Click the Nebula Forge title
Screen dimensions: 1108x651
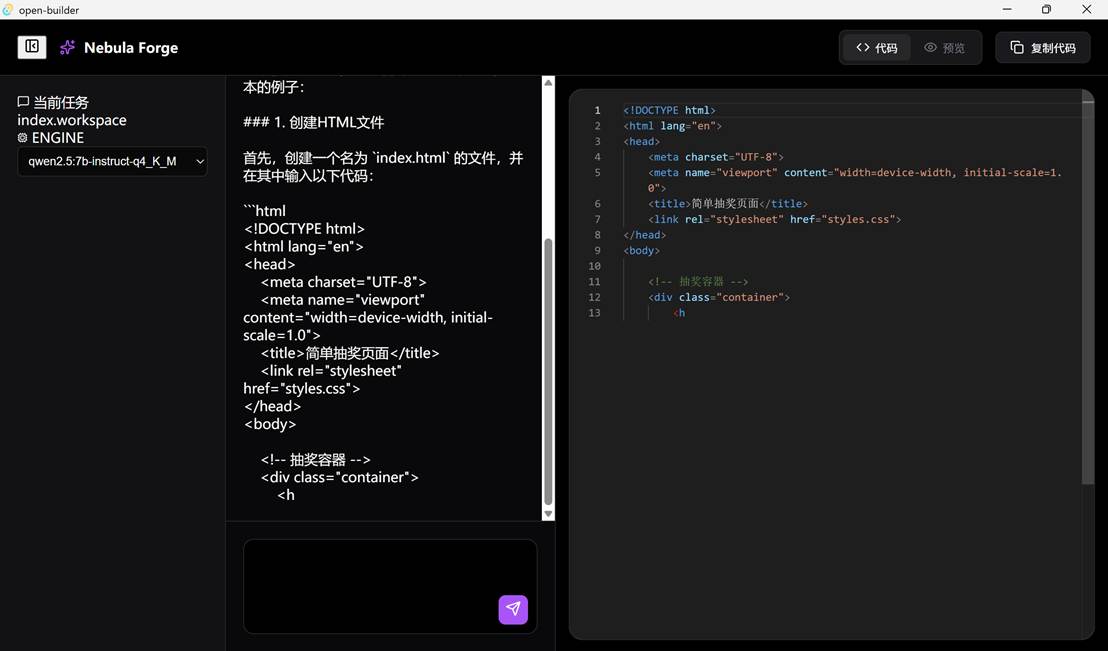(131, 47)
